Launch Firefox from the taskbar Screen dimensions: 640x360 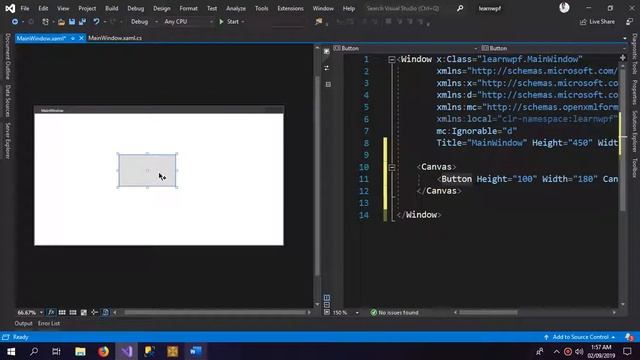(103, 351)
